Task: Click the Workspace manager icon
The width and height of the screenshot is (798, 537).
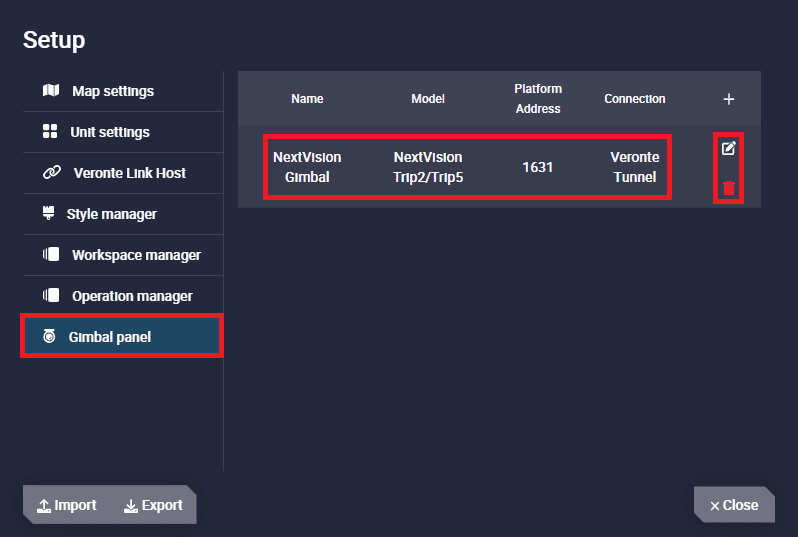Action: (x=51, y=254)
